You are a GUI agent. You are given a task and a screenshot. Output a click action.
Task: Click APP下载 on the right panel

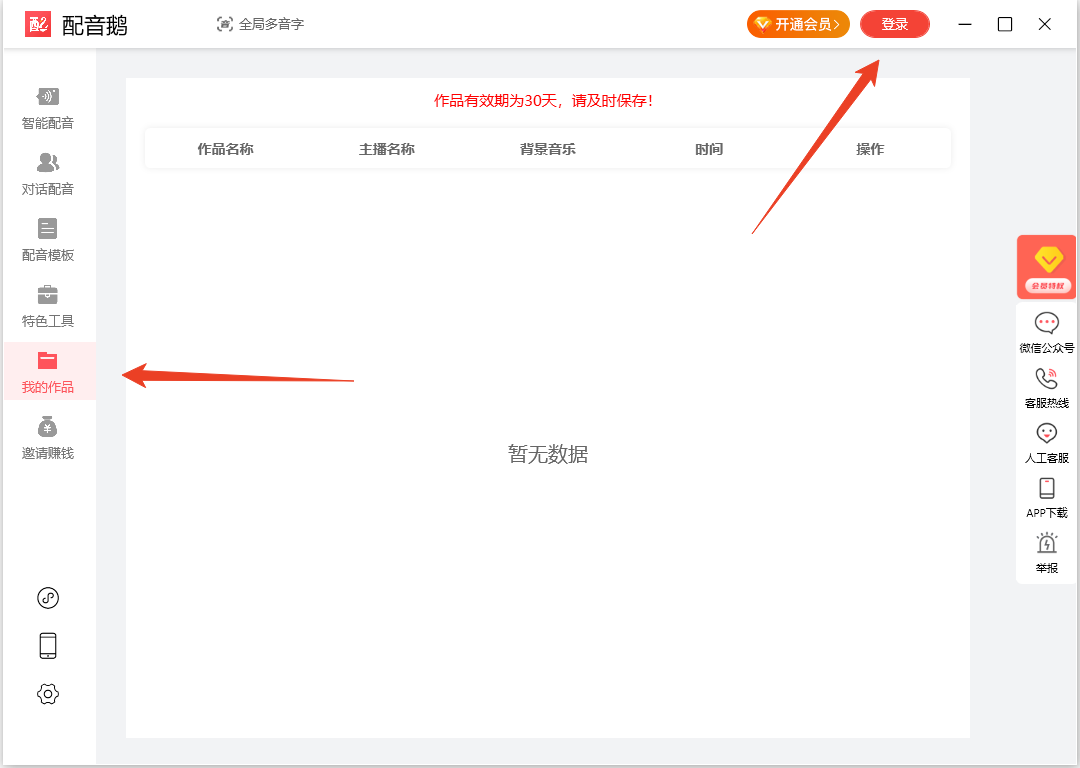pyautogui.click(x=1046, y=498)
